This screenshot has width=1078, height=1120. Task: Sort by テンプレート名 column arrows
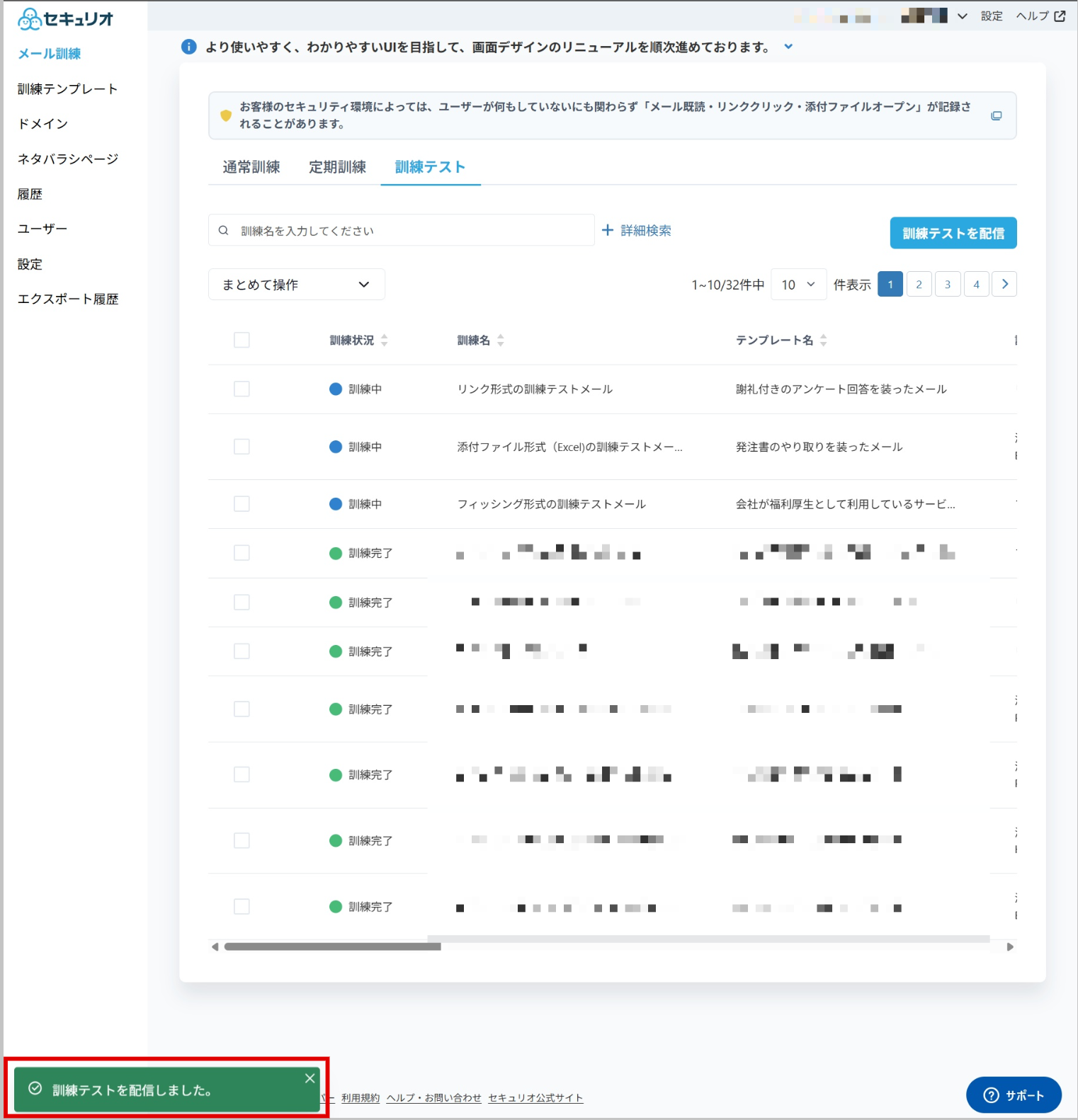point(823,341)
